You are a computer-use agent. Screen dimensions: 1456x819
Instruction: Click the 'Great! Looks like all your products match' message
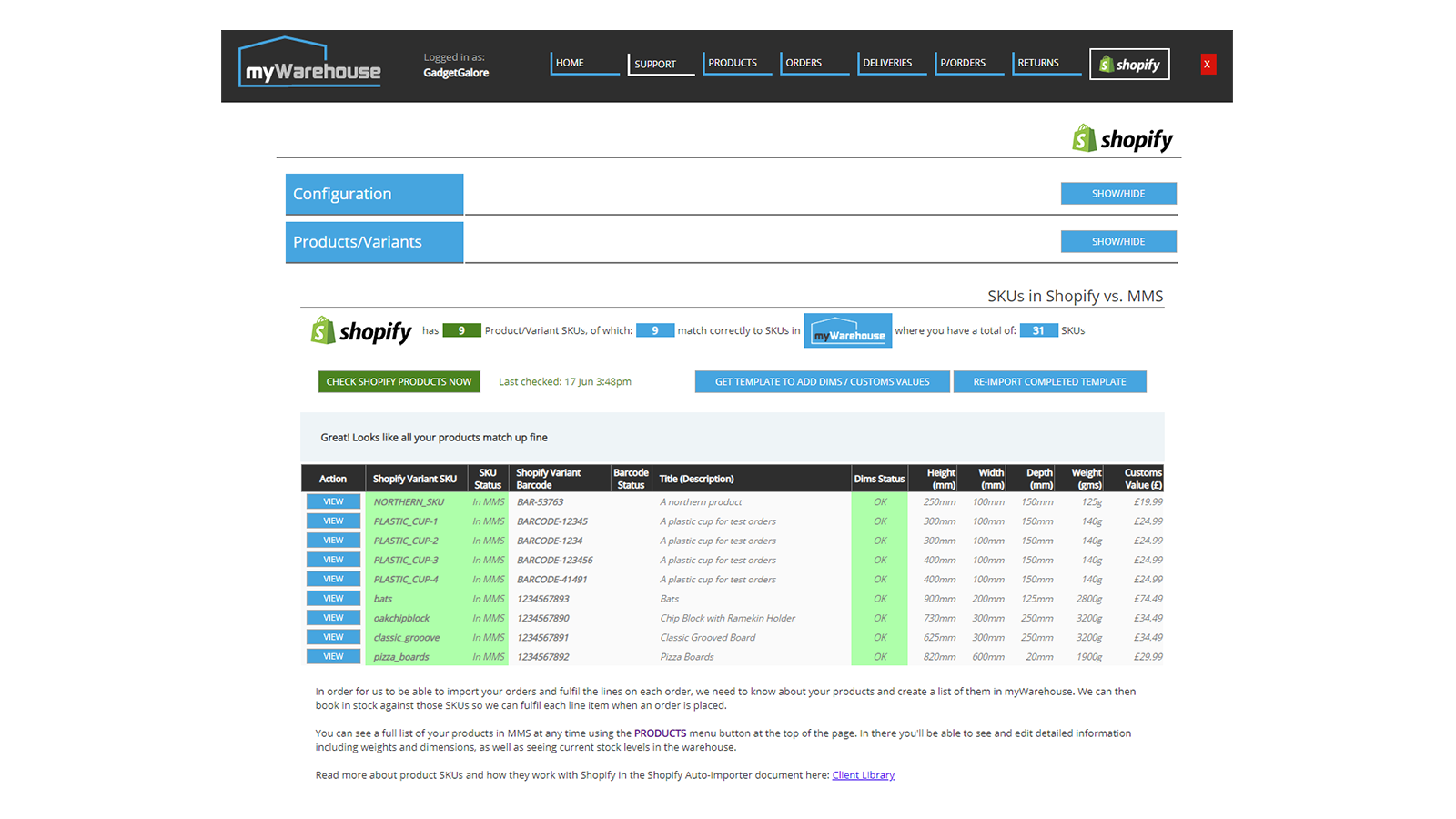pos(434,438)
